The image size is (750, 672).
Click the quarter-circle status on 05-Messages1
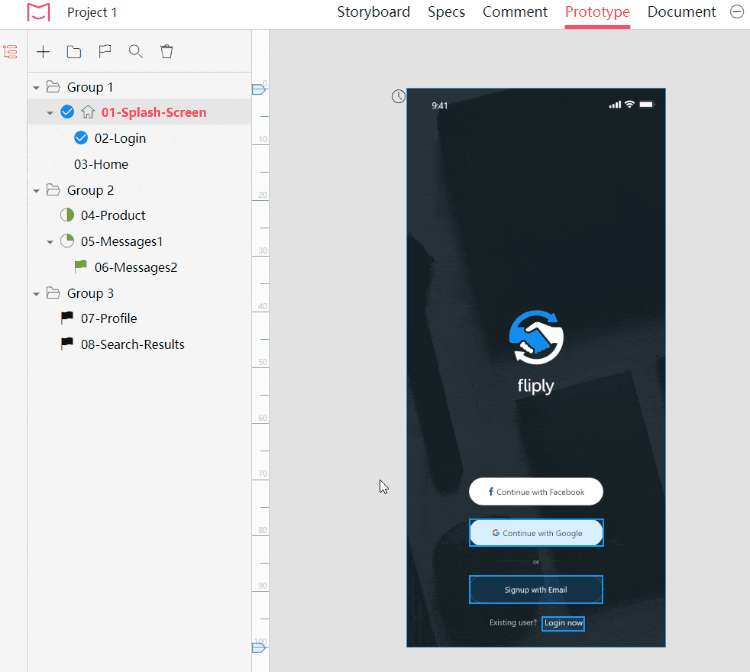pyautogui.click(x=67, y=241)
